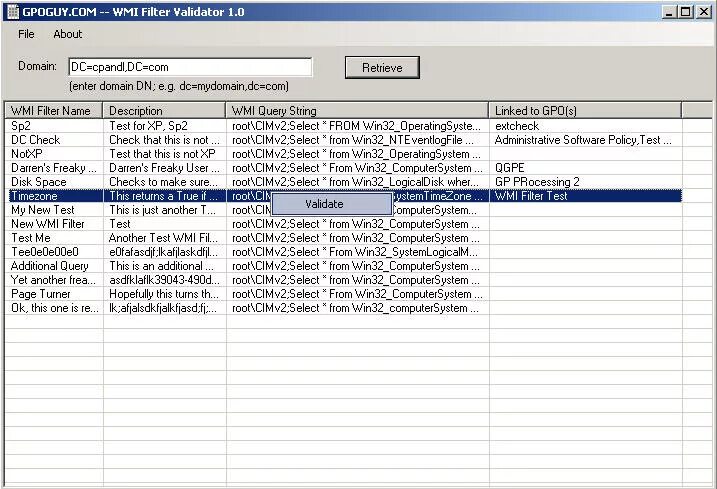
Task: Sort by the Description column header
Action: pos(165,111)
